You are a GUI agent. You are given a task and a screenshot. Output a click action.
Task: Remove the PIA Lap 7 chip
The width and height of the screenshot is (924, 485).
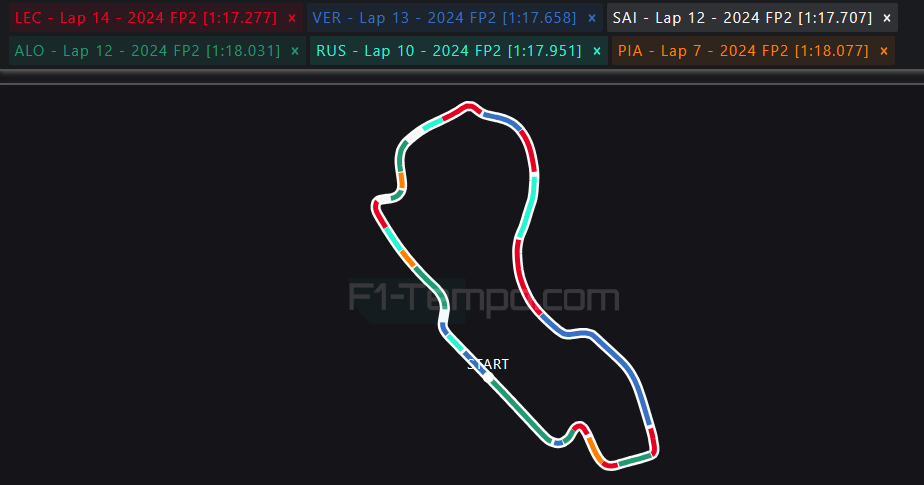(x=884, y=51)
